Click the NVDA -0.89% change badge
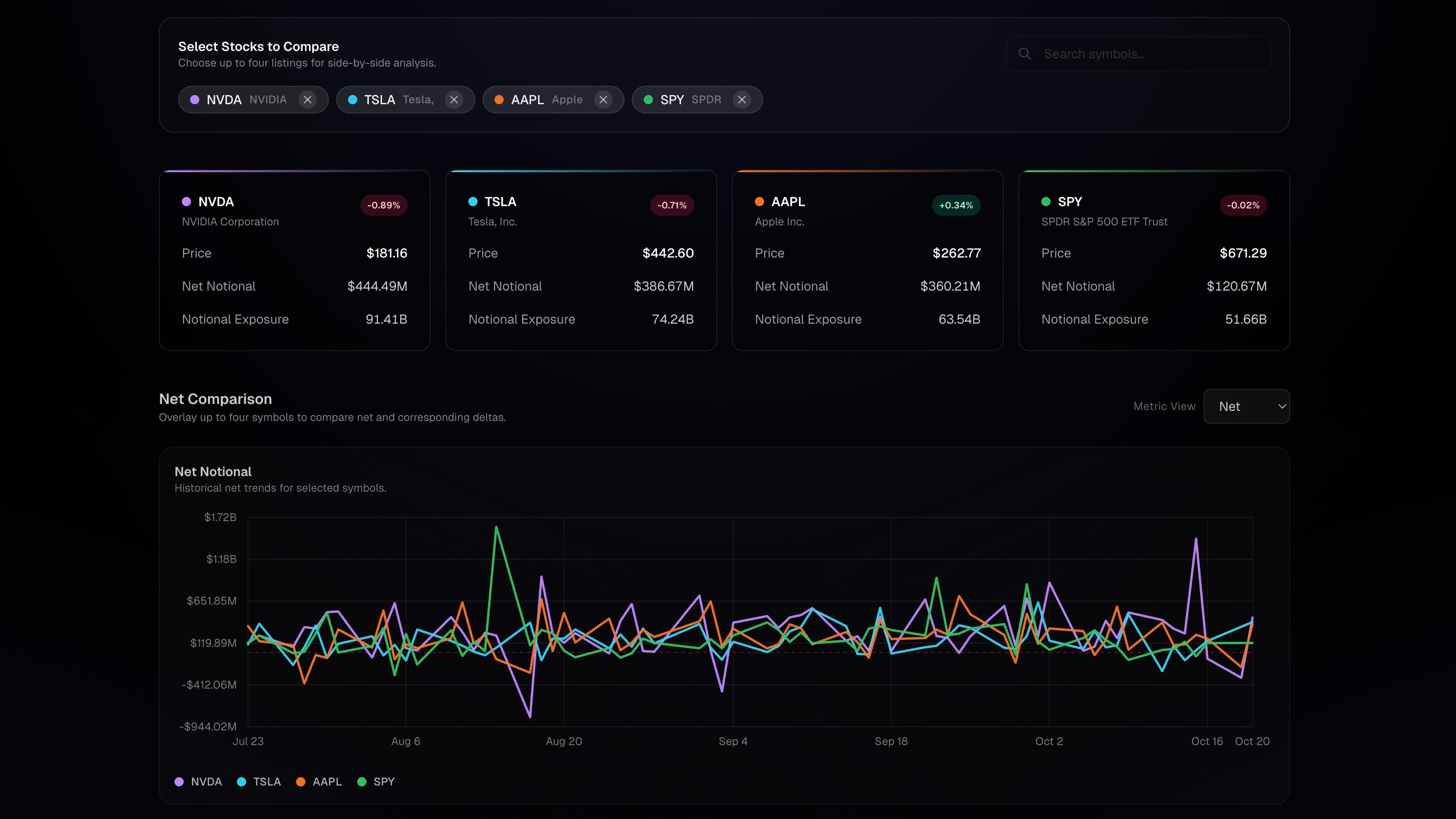 384,205
